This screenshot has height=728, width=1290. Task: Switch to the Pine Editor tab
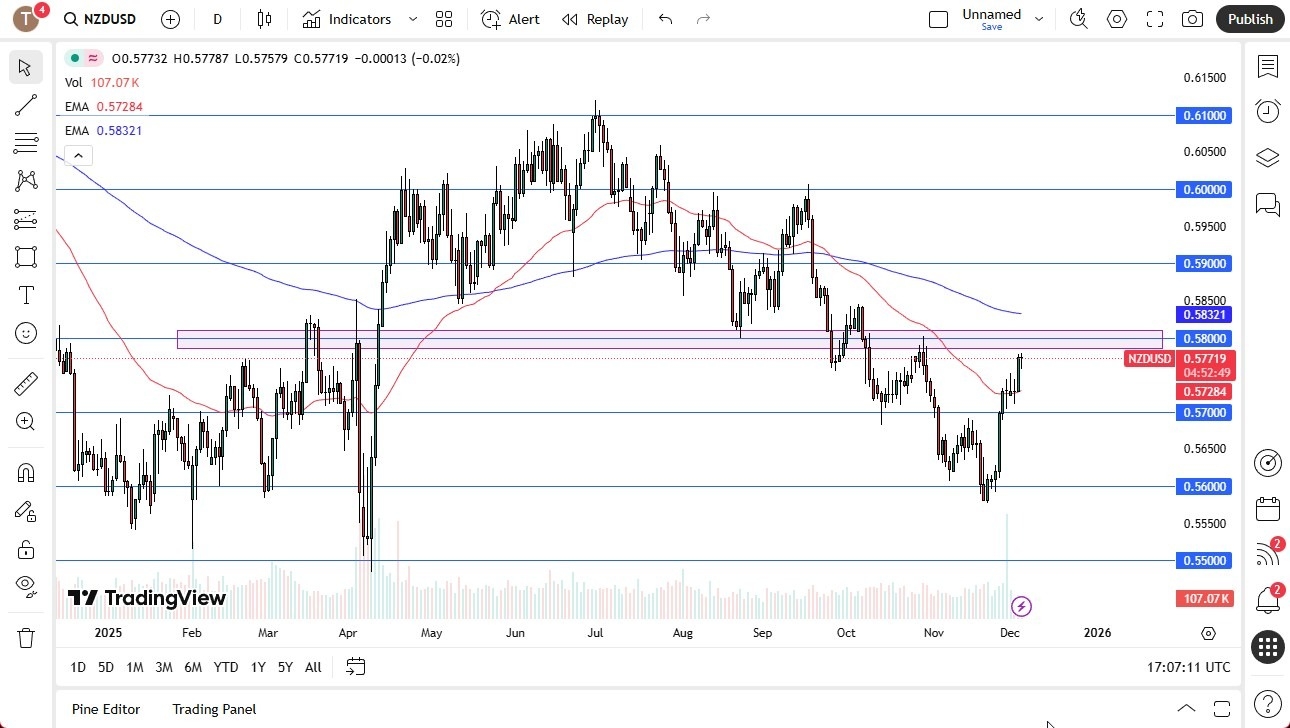tap(105, 709)
